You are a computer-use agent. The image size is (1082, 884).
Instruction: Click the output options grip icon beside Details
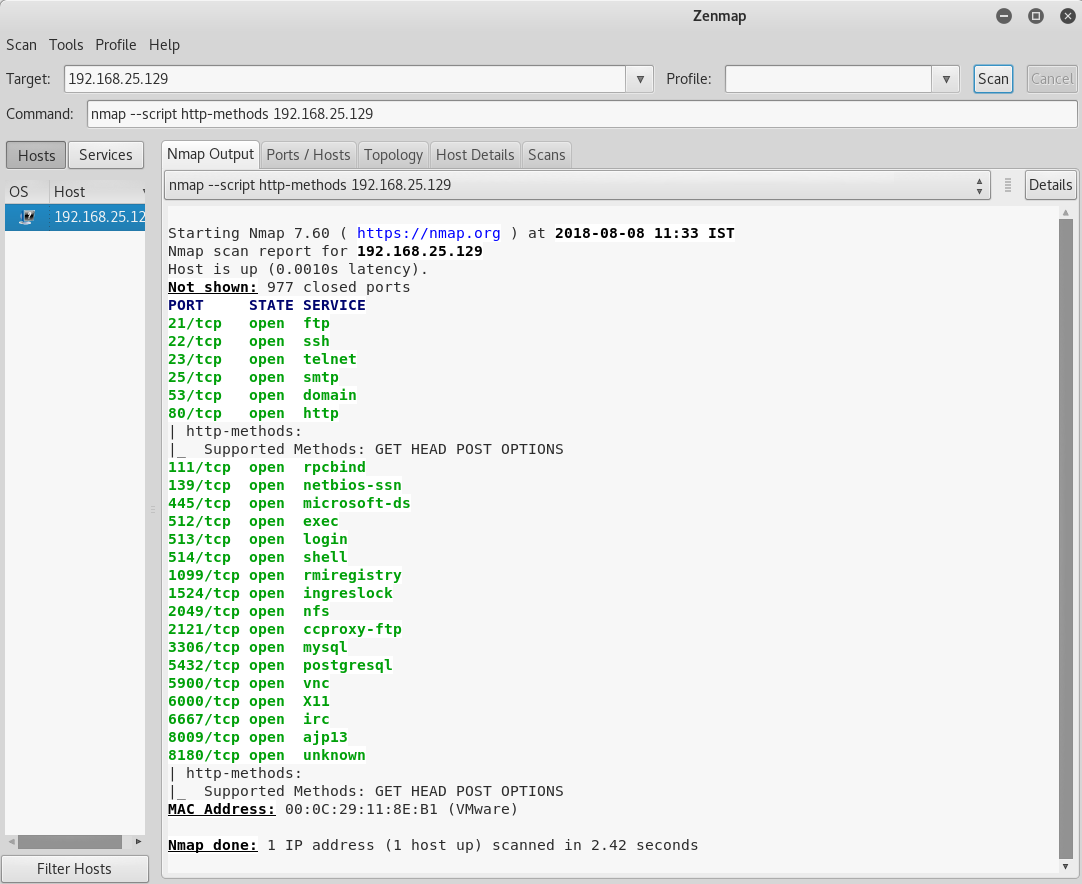[x=1007, y=185]
